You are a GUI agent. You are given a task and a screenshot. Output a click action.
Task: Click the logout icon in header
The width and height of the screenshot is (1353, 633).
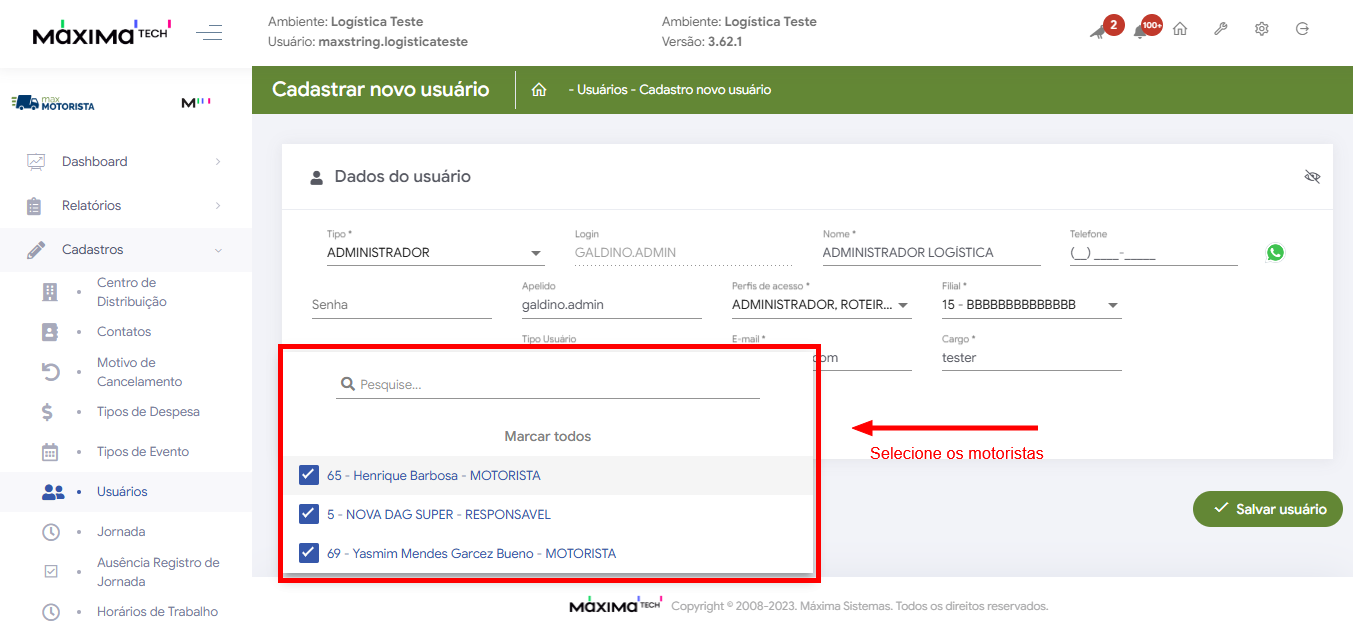(x=1302, y=30)
